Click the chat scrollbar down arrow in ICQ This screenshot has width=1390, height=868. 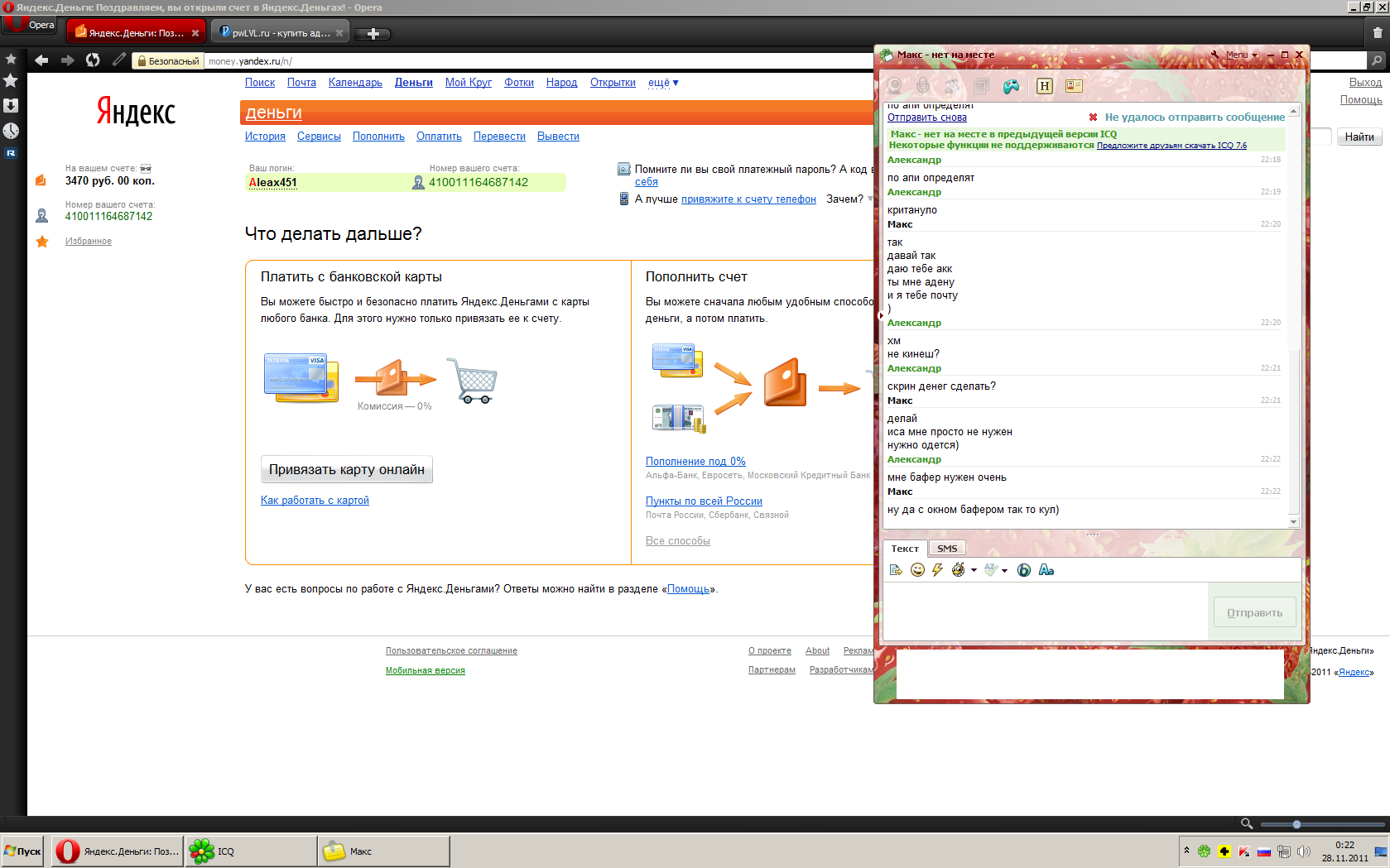(1293, 522)
